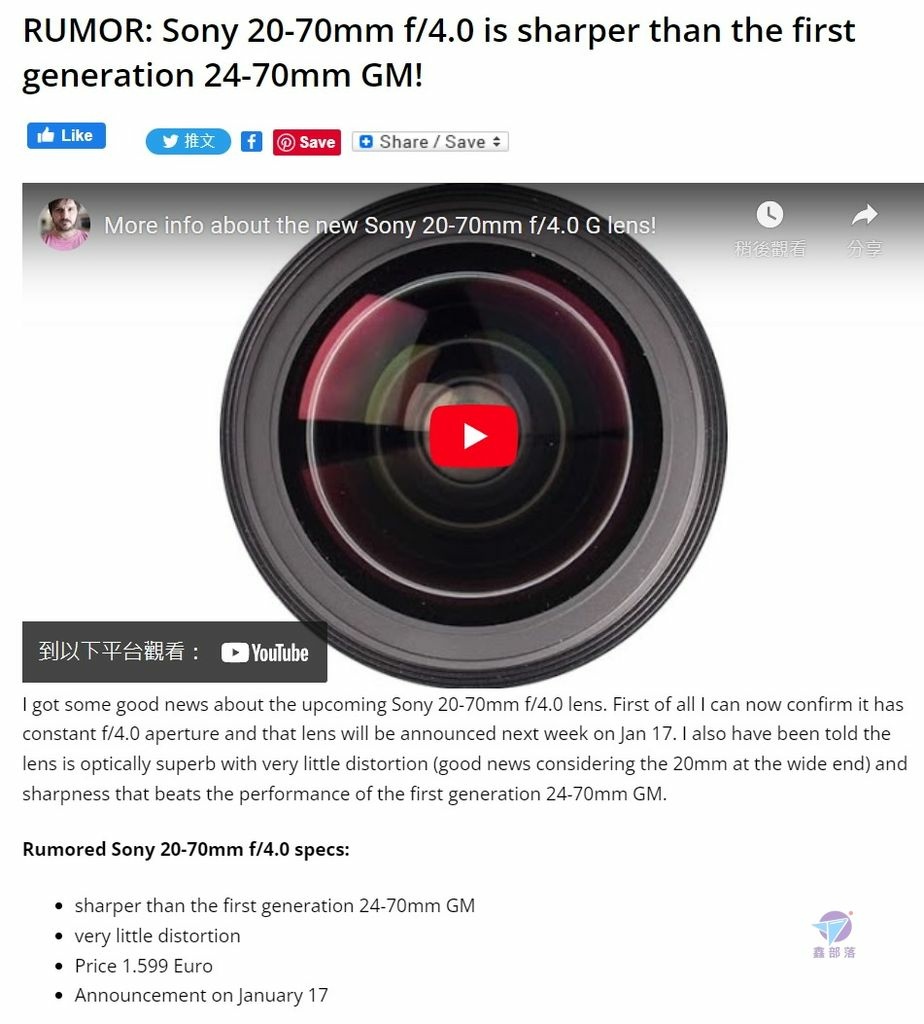Click the plus icon in Share / Save
Screen dimensions: 924x1024
[x=366, y=142]
